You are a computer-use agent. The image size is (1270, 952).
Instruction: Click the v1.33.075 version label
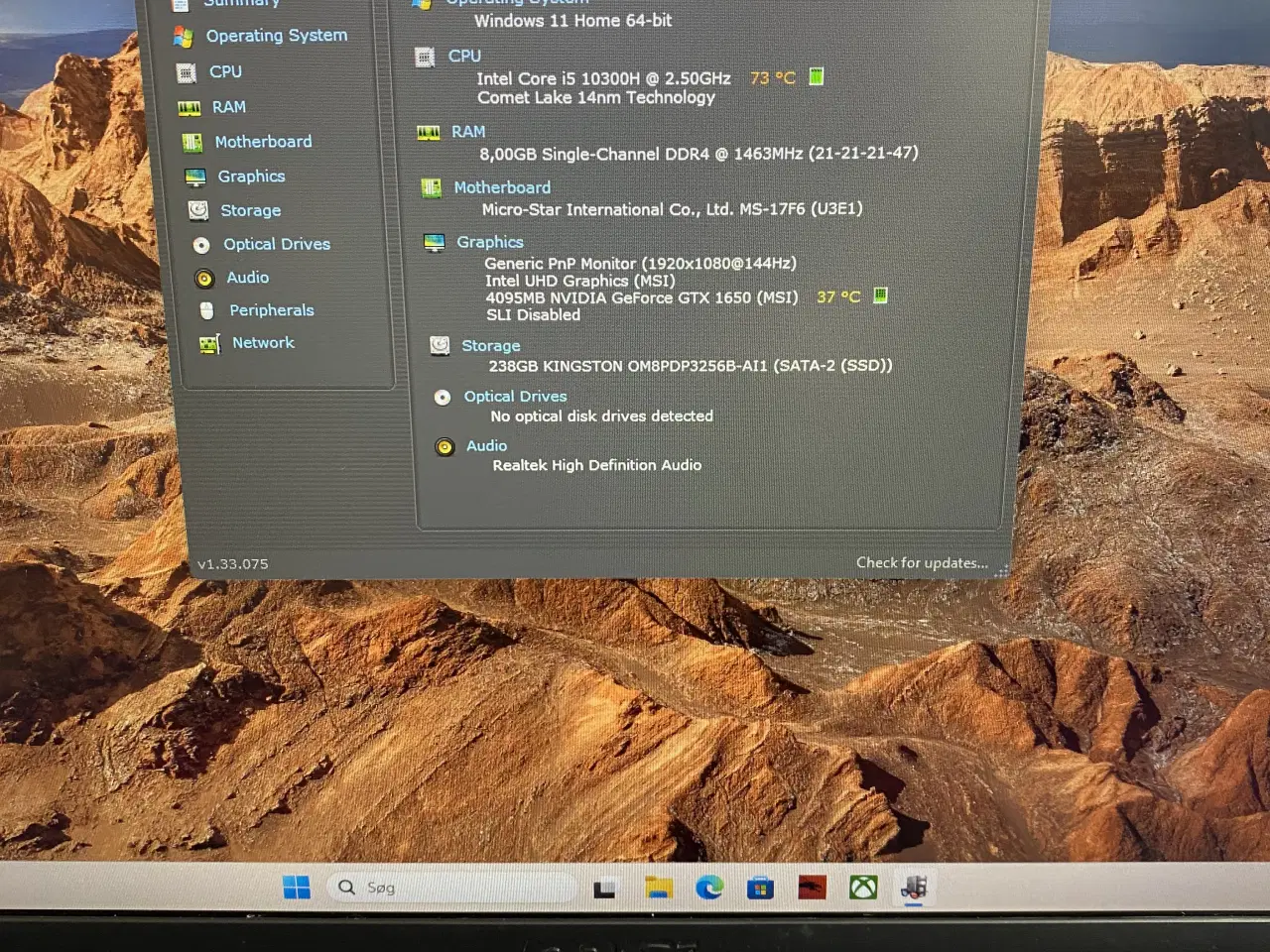coord(233,562)
